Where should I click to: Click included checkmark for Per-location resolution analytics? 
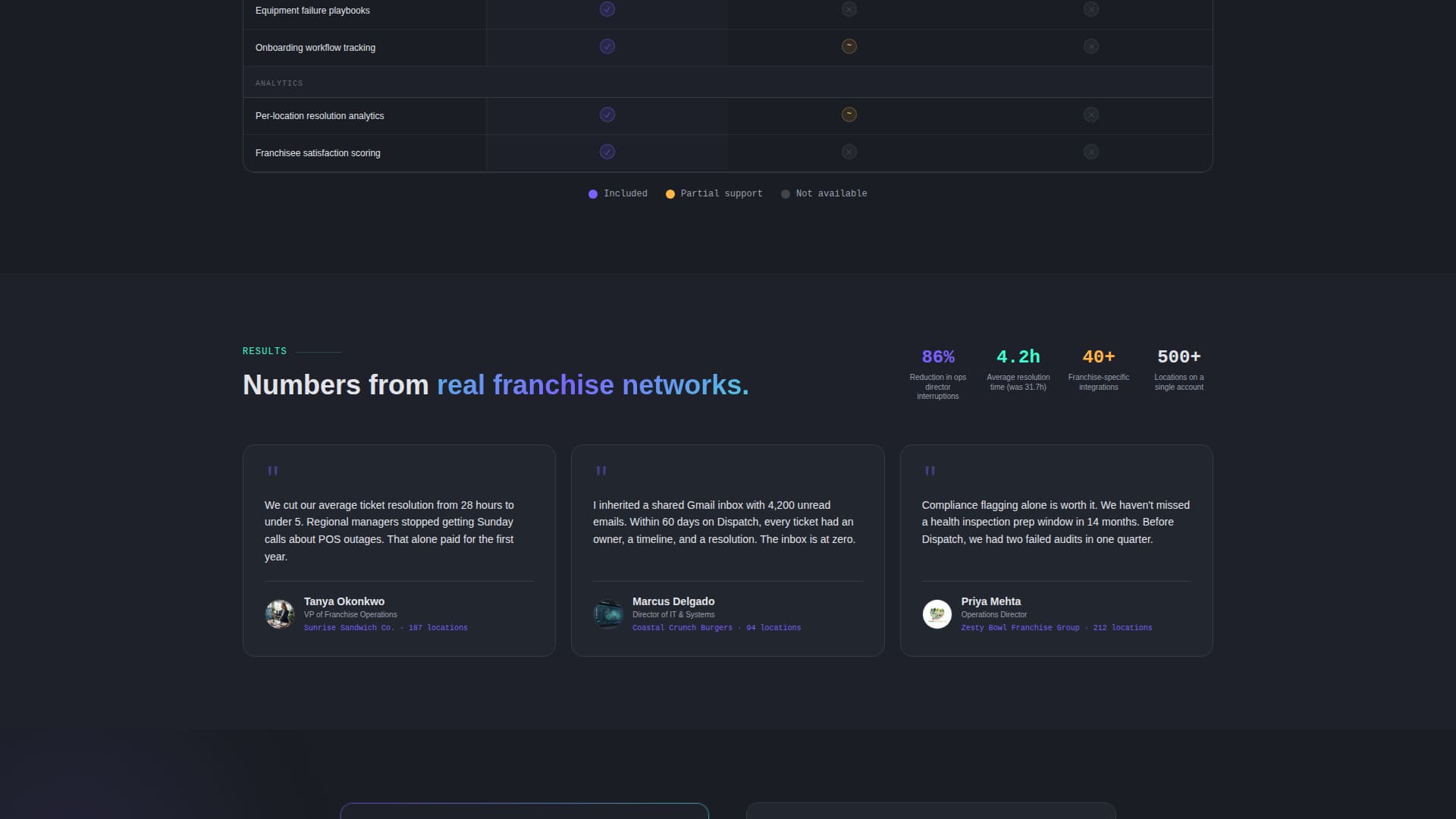[607, 115]
